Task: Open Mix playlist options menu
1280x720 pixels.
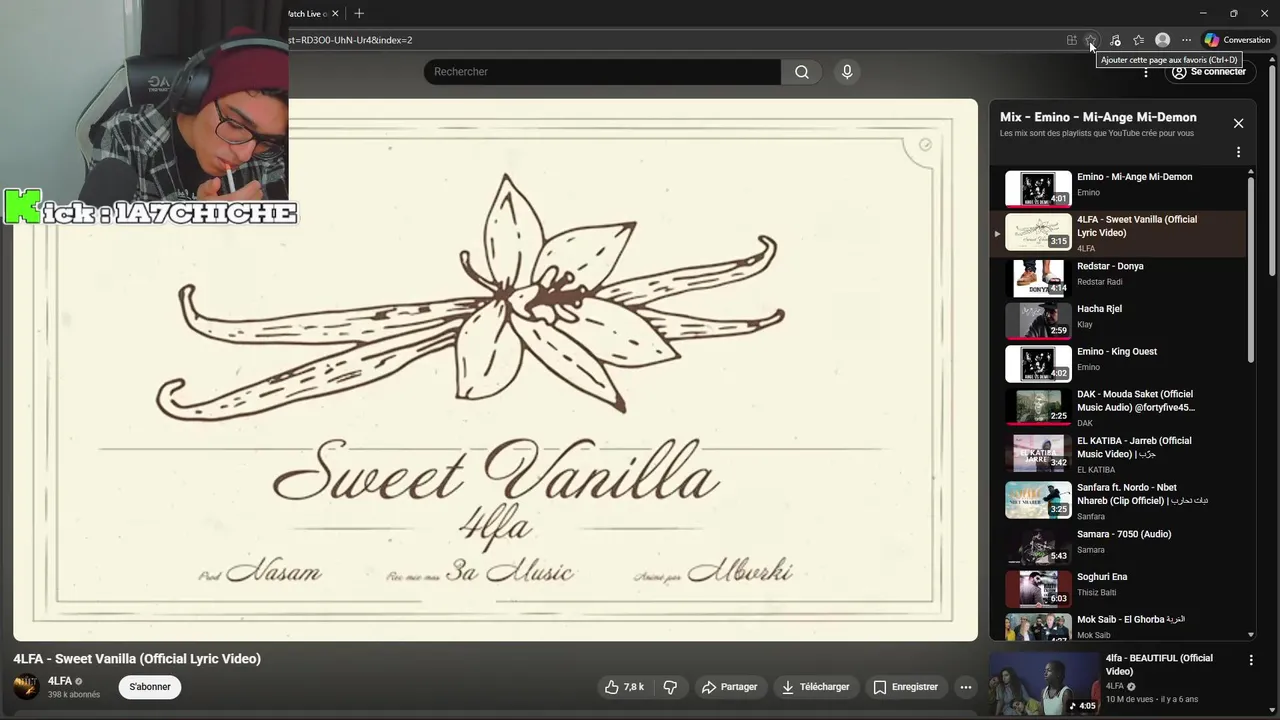Action: tap(1238, 152)
